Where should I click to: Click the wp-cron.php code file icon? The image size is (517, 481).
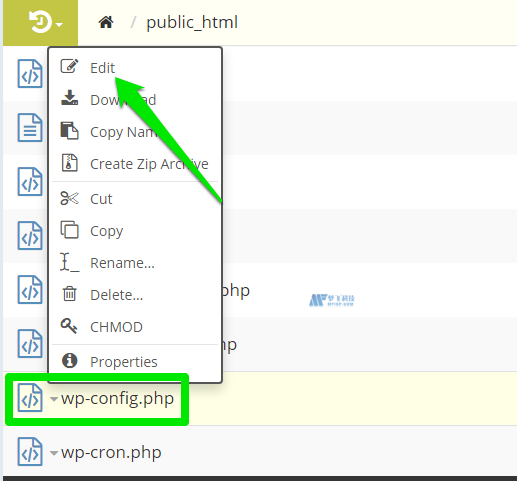pos(30,452)
